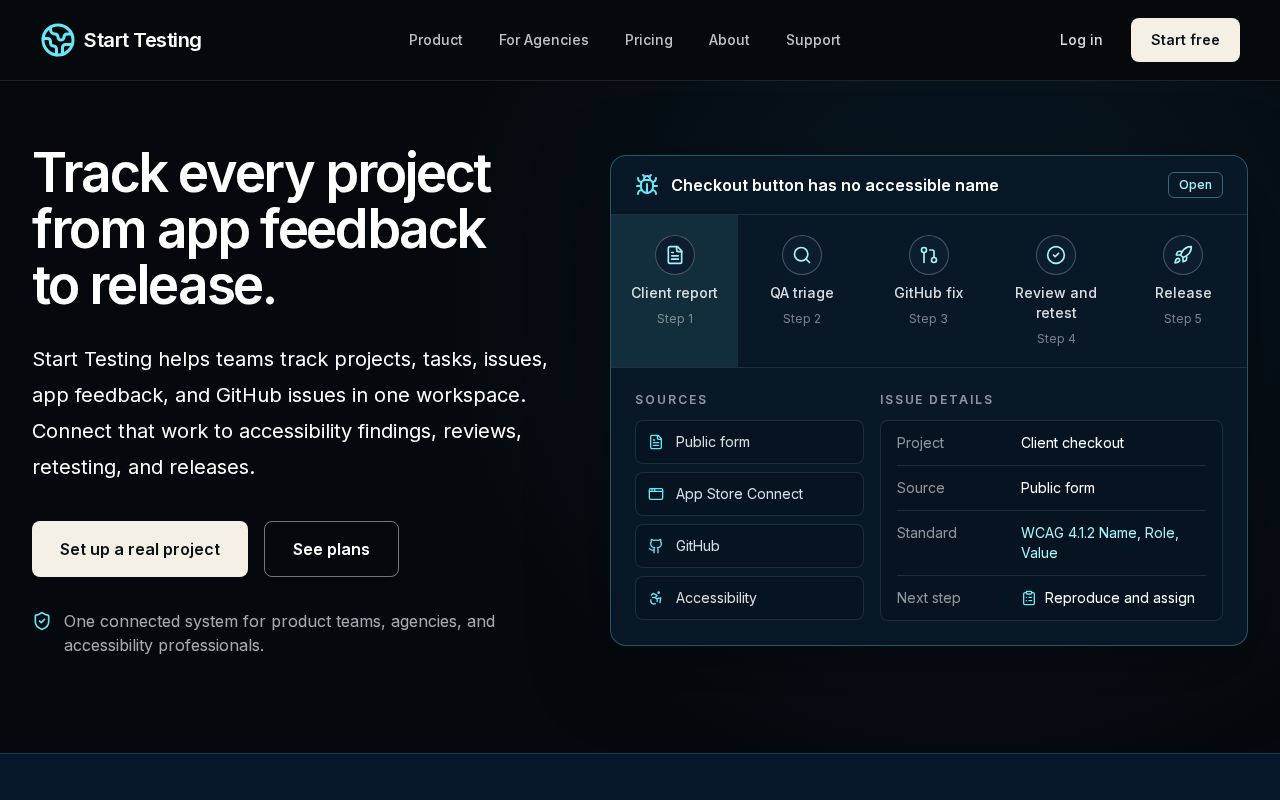Viewport: 1280px width, 800px height.
Task: Click the bug icon beside the issue title
Action: tap(647, 185)
